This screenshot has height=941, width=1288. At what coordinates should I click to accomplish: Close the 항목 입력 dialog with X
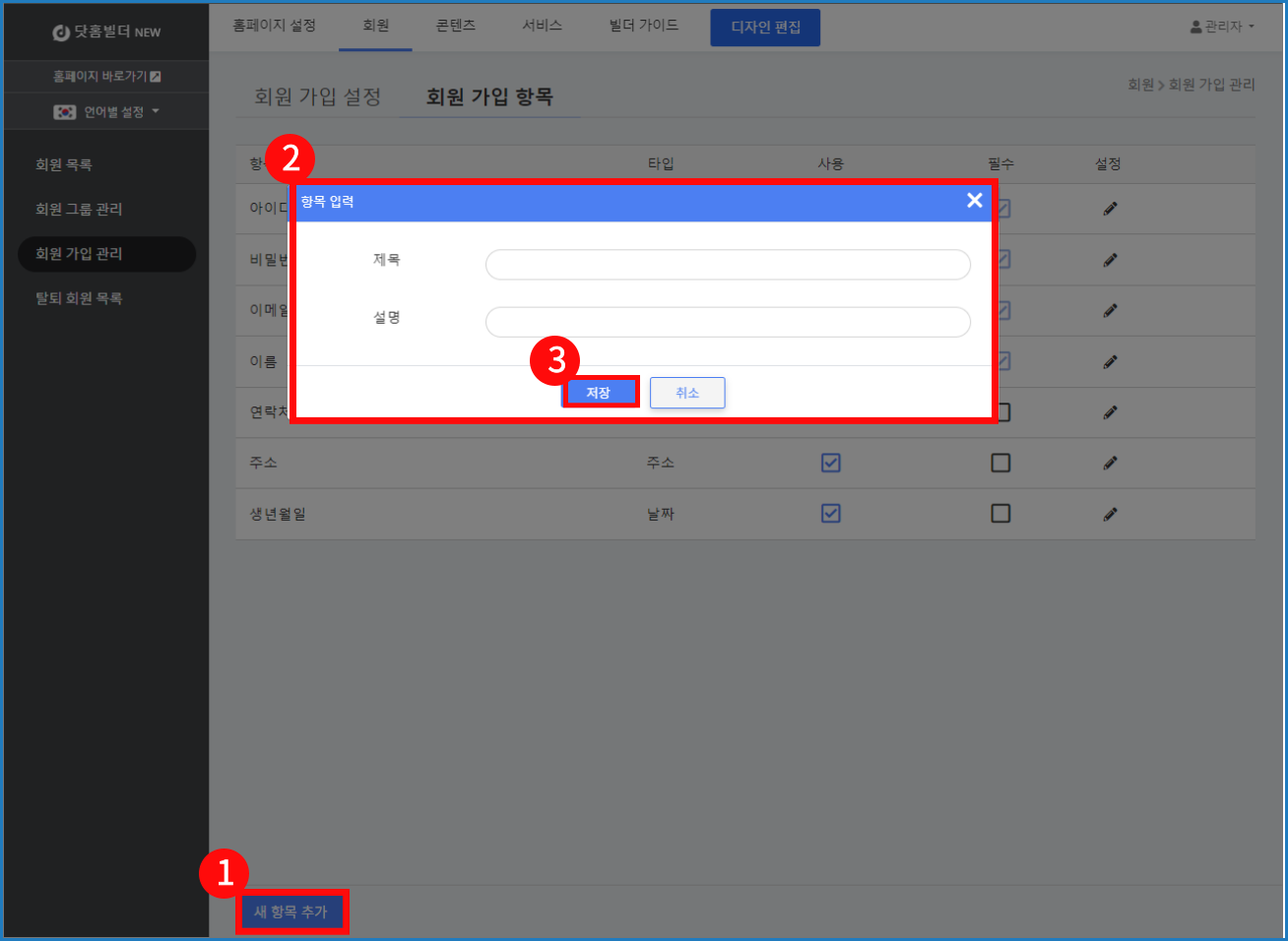point(974,201)
